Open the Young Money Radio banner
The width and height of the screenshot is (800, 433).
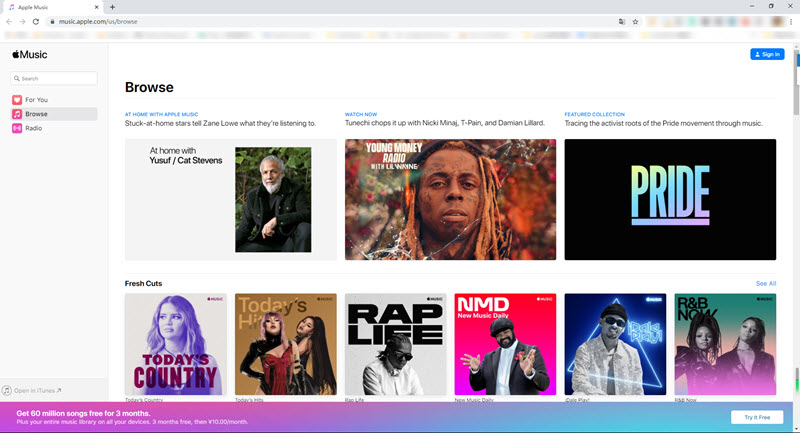451,199
